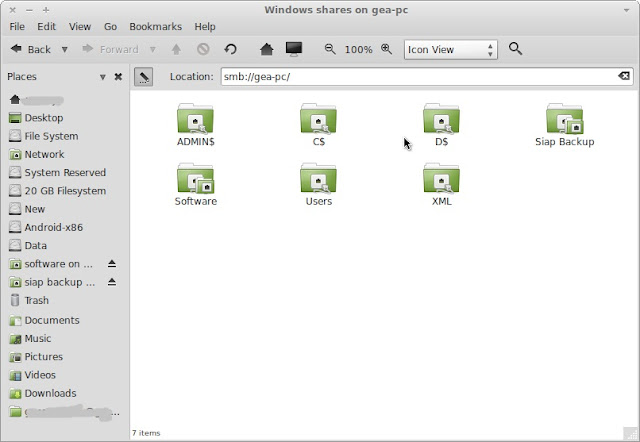The width and height of the screenshot is (640, 442).
Task: Select the C$ share folder
Action: pos(318,124)
